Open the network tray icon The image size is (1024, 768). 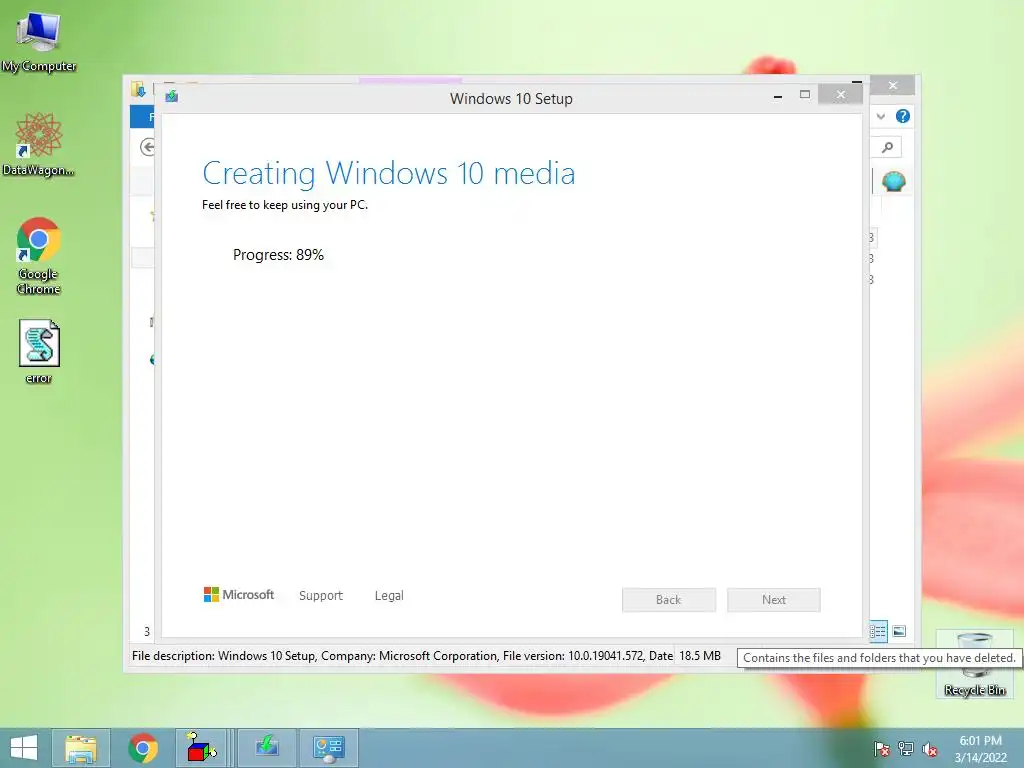906,748
